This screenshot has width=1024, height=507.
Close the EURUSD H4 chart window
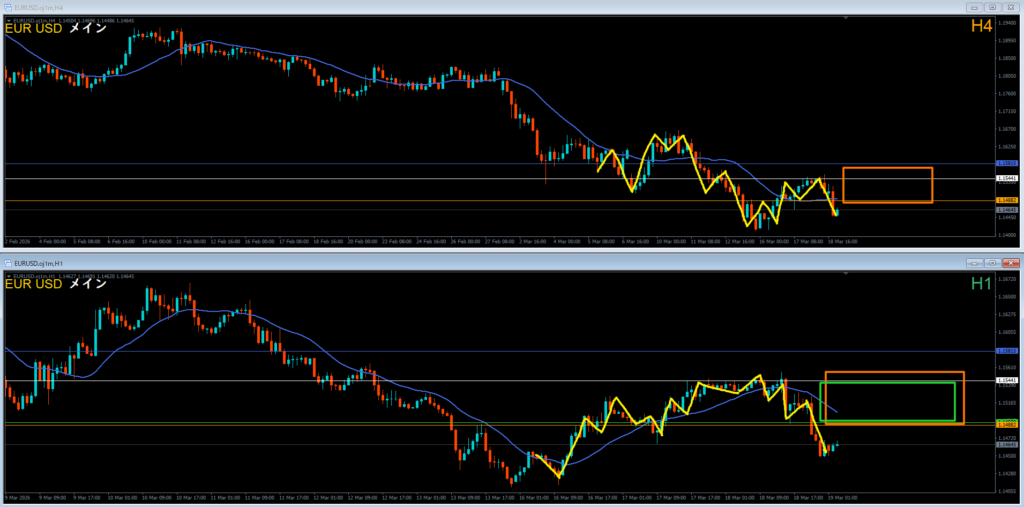(x=1010, y=6)
